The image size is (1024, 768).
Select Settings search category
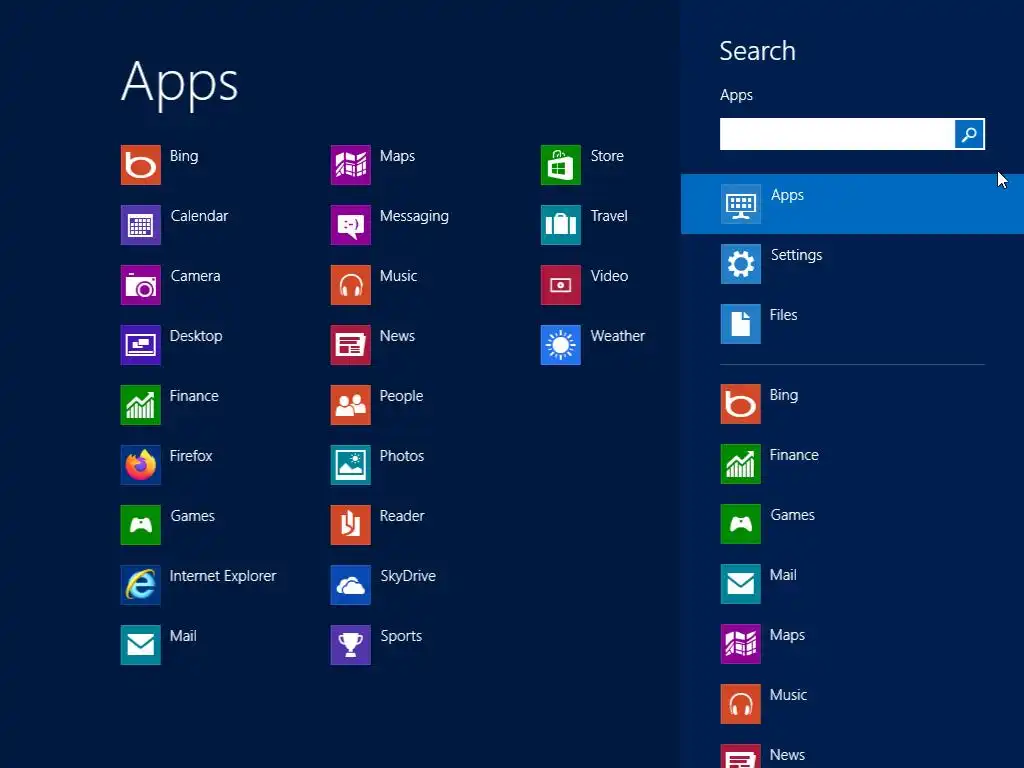852,264
